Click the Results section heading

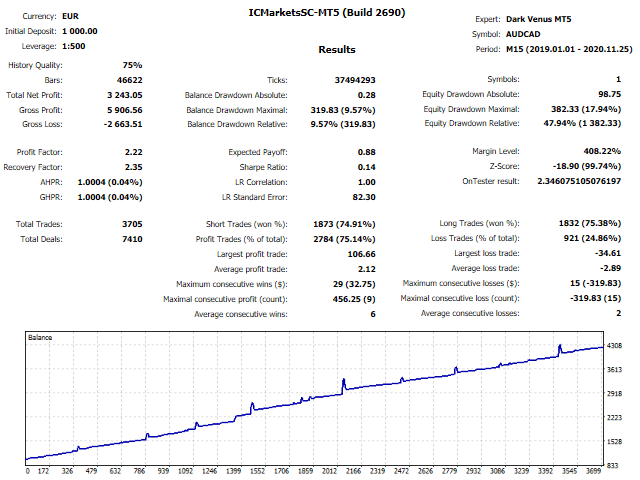tap(336, 49)
